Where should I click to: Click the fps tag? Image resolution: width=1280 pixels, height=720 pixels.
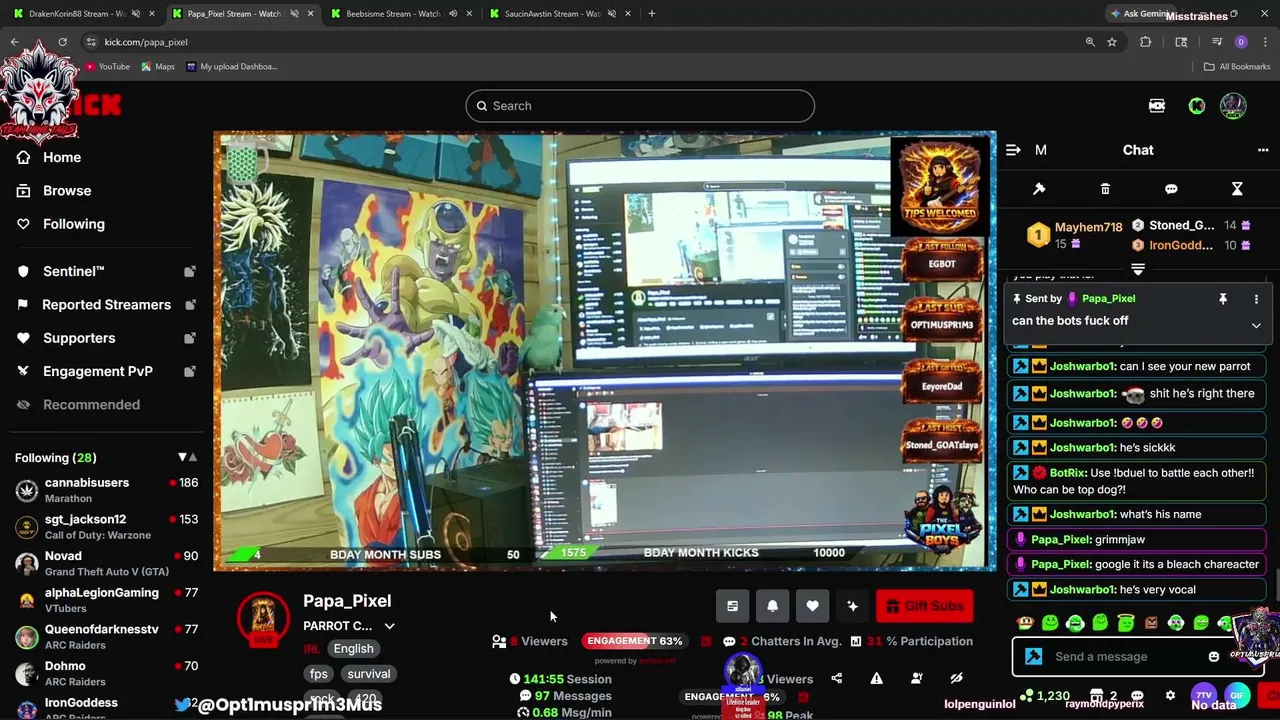318,674
